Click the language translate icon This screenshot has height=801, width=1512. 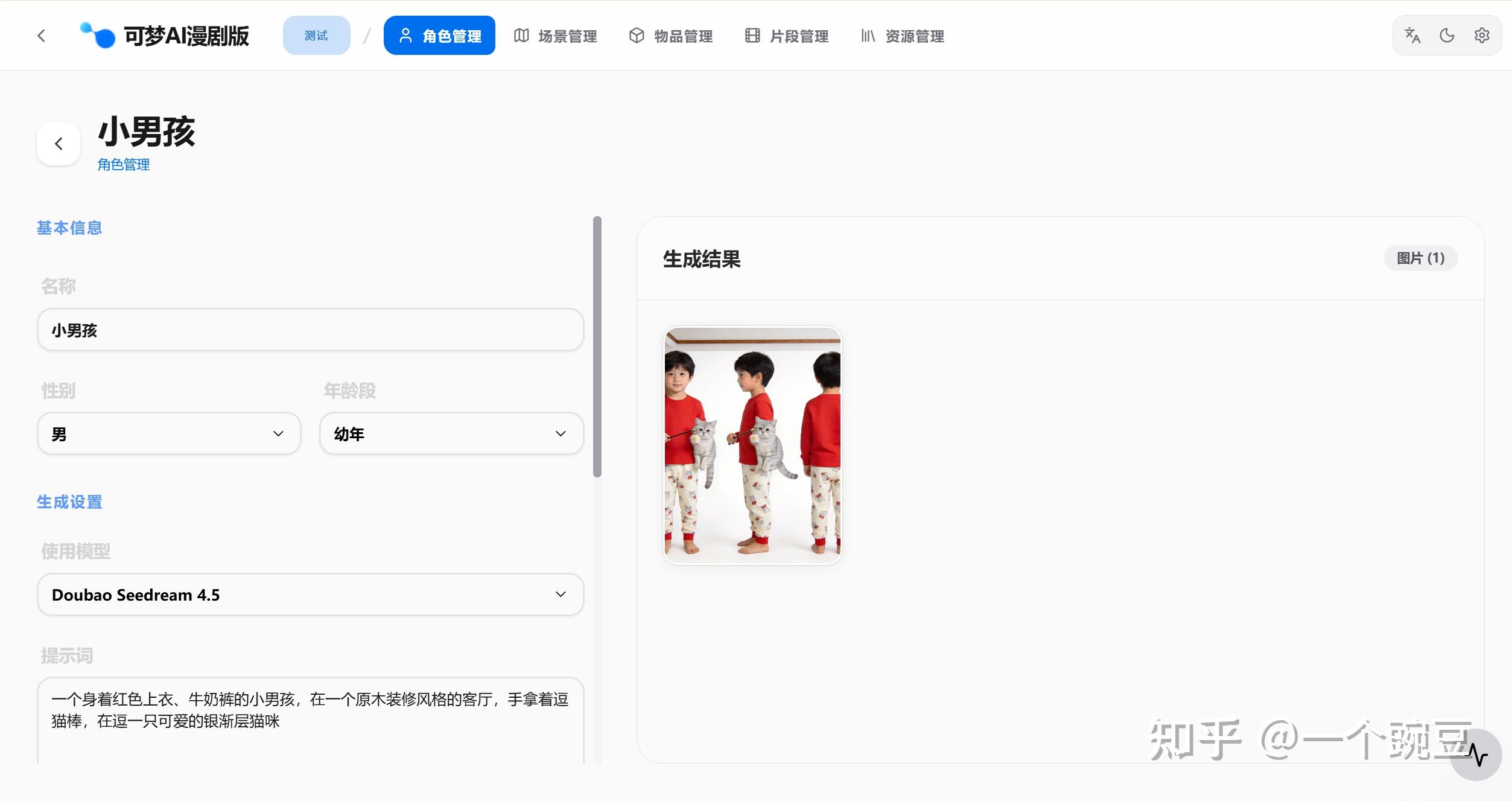tap(1412, 36)
